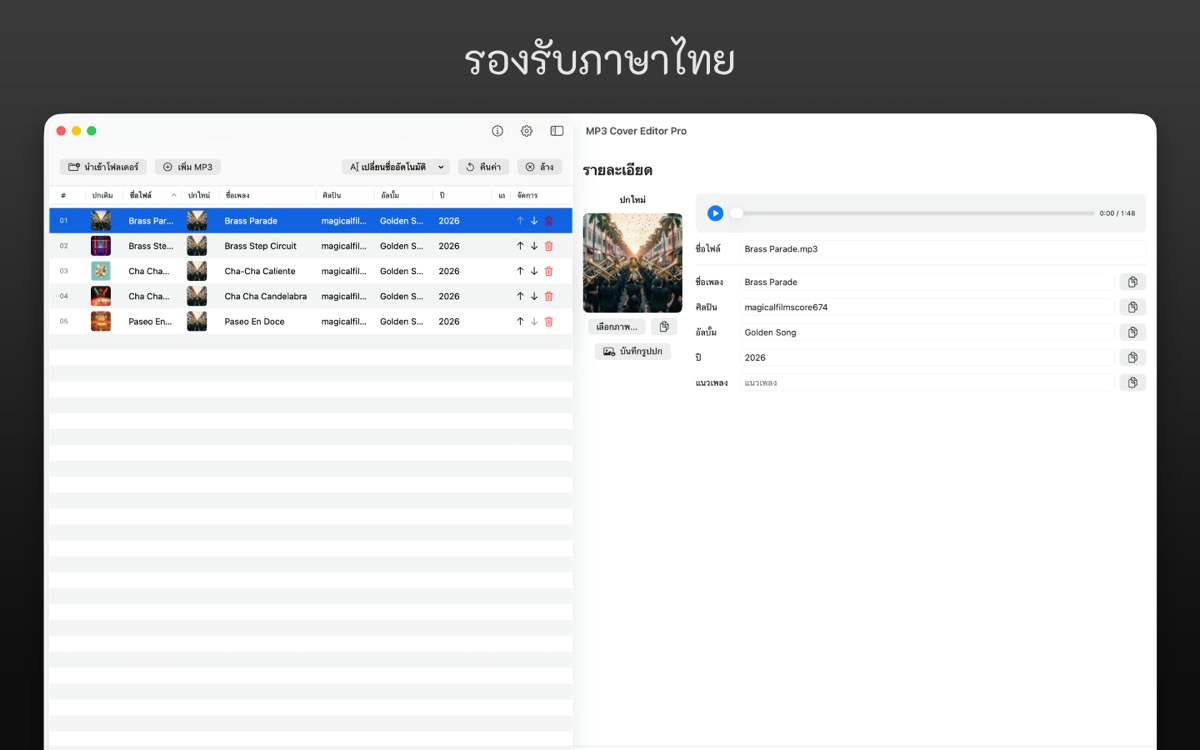
Task: Click the artist field magicalfilmscore674
Action: click(x=927, y=307)
